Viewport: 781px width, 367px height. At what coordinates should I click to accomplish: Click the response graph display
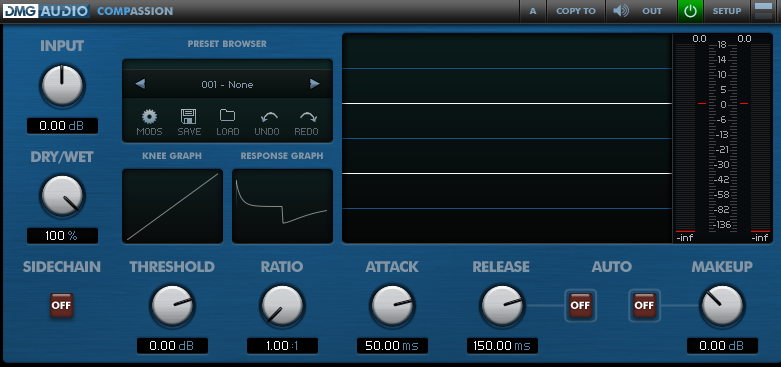(x=282, y=206)
